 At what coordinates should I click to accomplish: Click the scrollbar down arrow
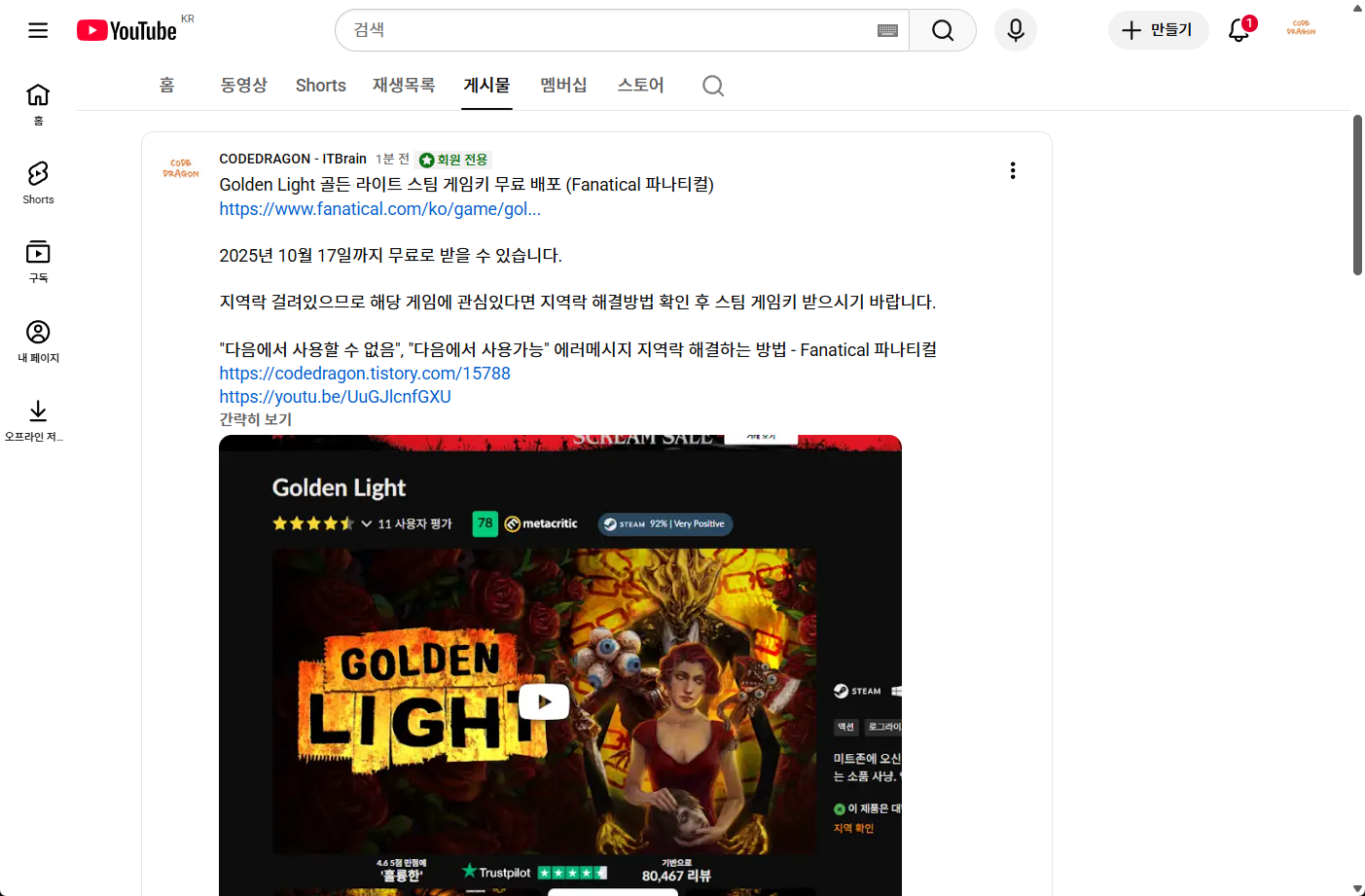tap(1357, 888)
